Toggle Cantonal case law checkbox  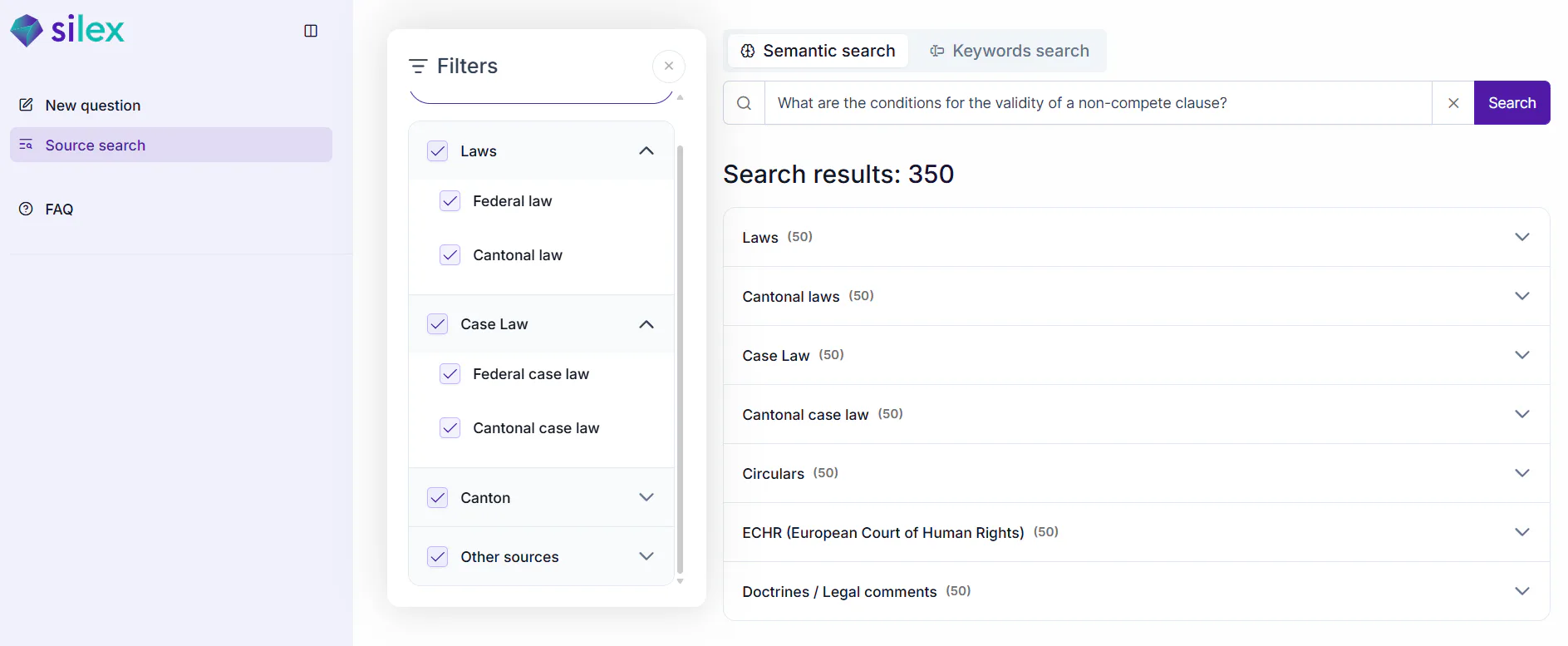coord(450,428)
